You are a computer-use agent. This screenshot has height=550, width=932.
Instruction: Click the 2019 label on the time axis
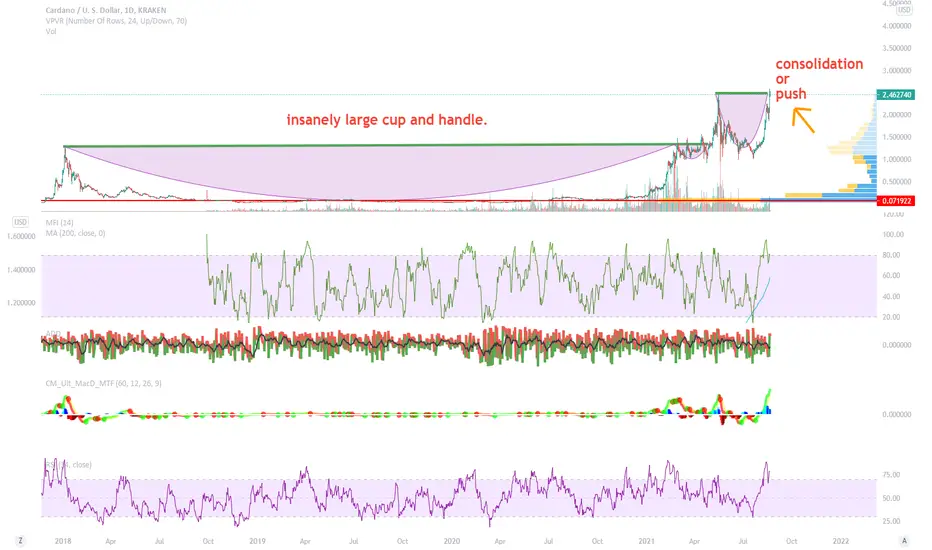pyautogui.click(x=257, y=541)
